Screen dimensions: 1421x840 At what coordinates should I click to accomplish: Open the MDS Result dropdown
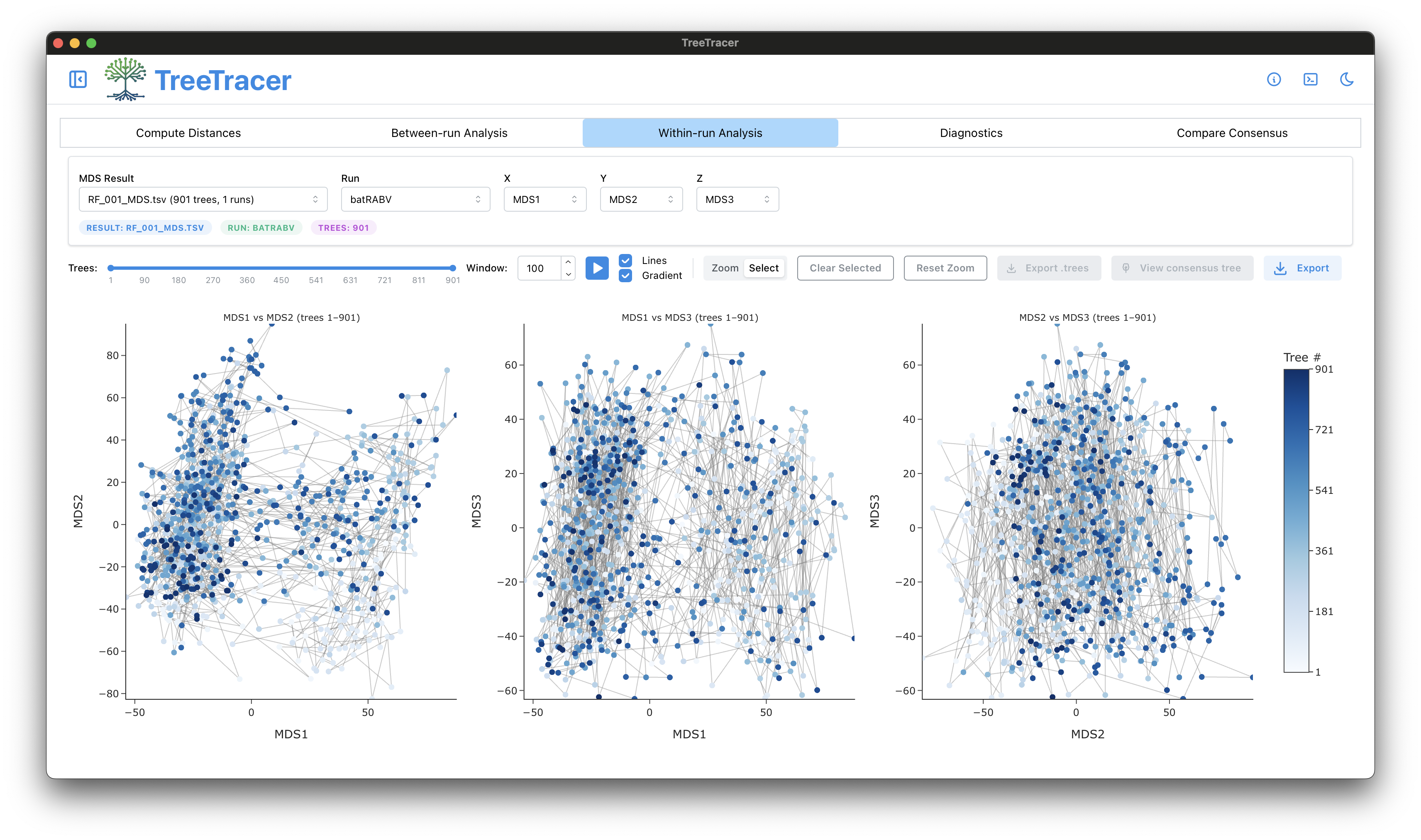pos(203,199)
